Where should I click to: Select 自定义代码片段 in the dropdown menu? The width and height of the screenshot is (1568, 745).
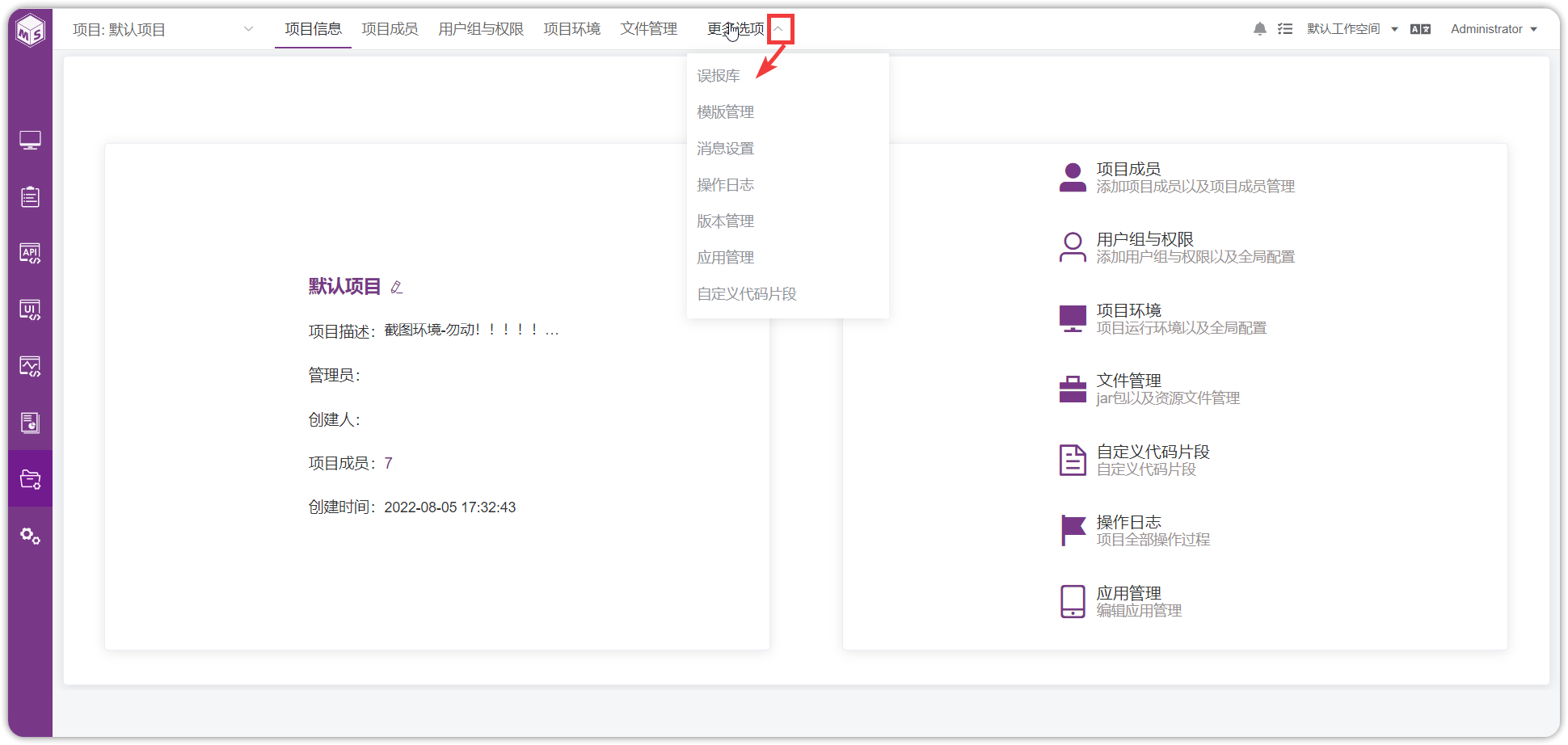click(x=788, y=293)
